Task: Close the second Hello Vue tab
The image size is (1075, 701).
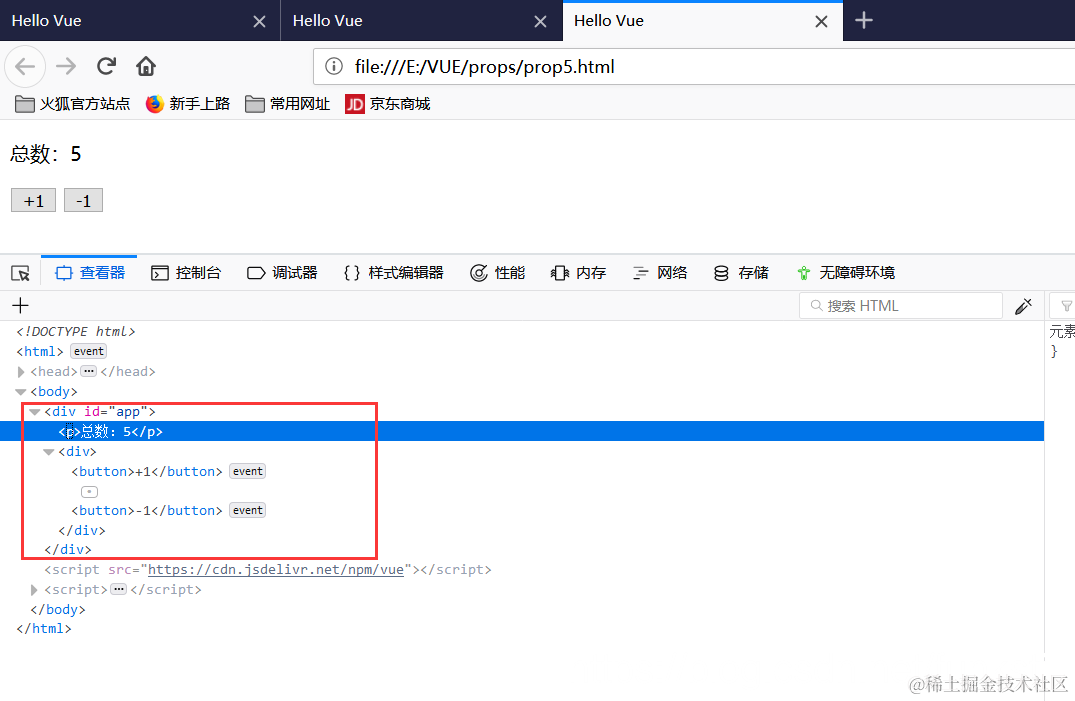Action: point(540,21)
